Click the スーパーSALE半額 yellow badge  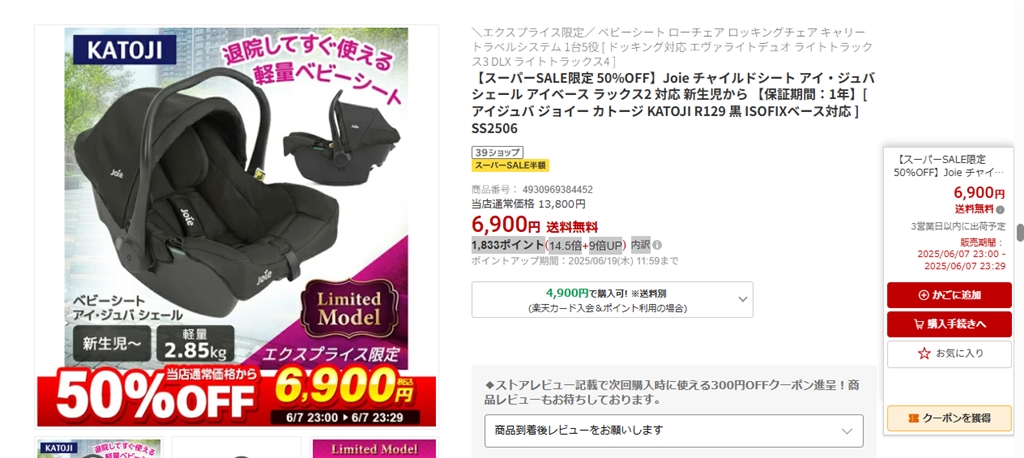(x=511, y=165)
